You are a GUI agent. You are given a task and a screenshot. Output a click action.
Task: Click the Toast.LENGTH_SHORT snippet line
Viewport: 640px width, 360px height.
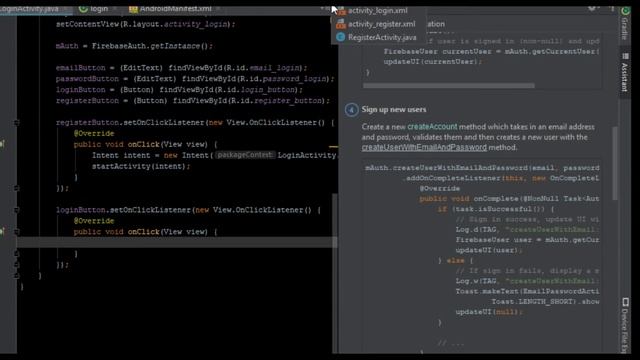(x=545, y=302)
